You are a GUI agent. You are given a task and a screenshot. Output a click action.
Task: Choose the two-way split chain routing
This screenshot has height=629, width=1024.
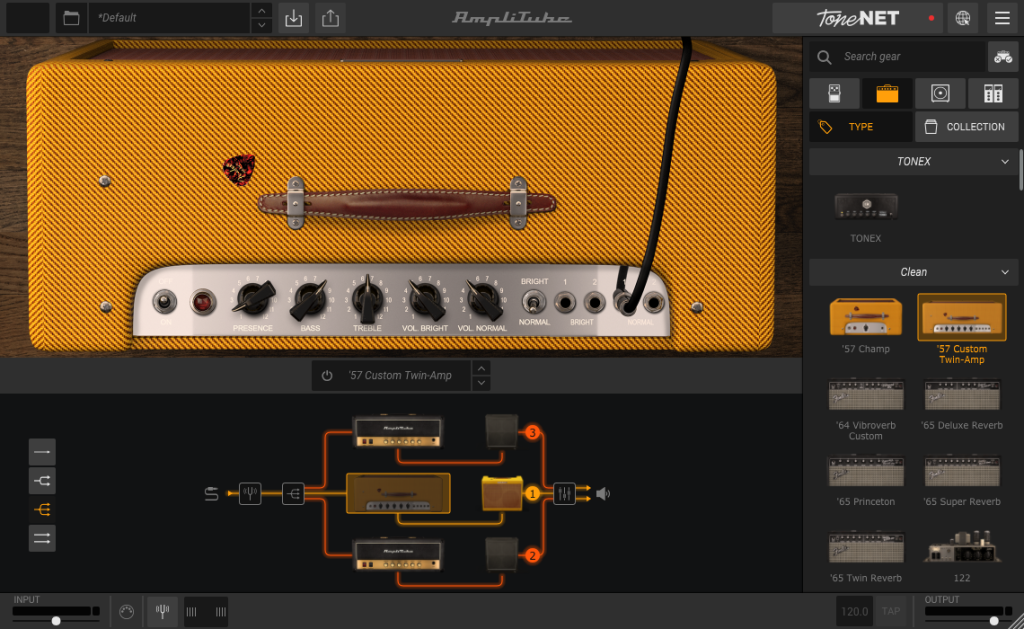[42, 481]
